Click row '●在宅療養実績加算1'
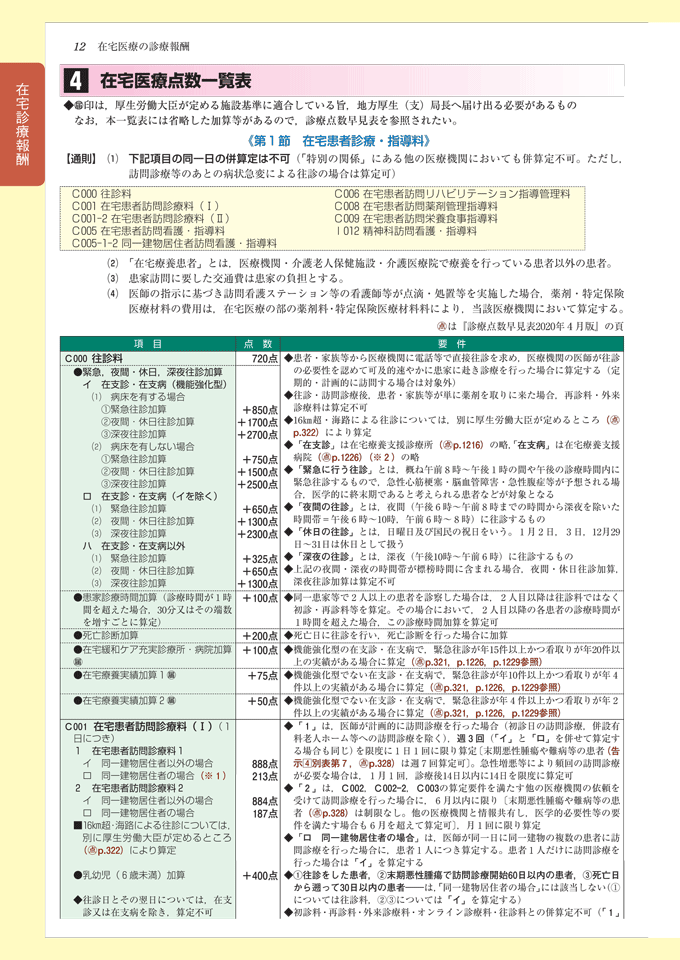This screenshot has height=960, width=680. pos(125,675)
